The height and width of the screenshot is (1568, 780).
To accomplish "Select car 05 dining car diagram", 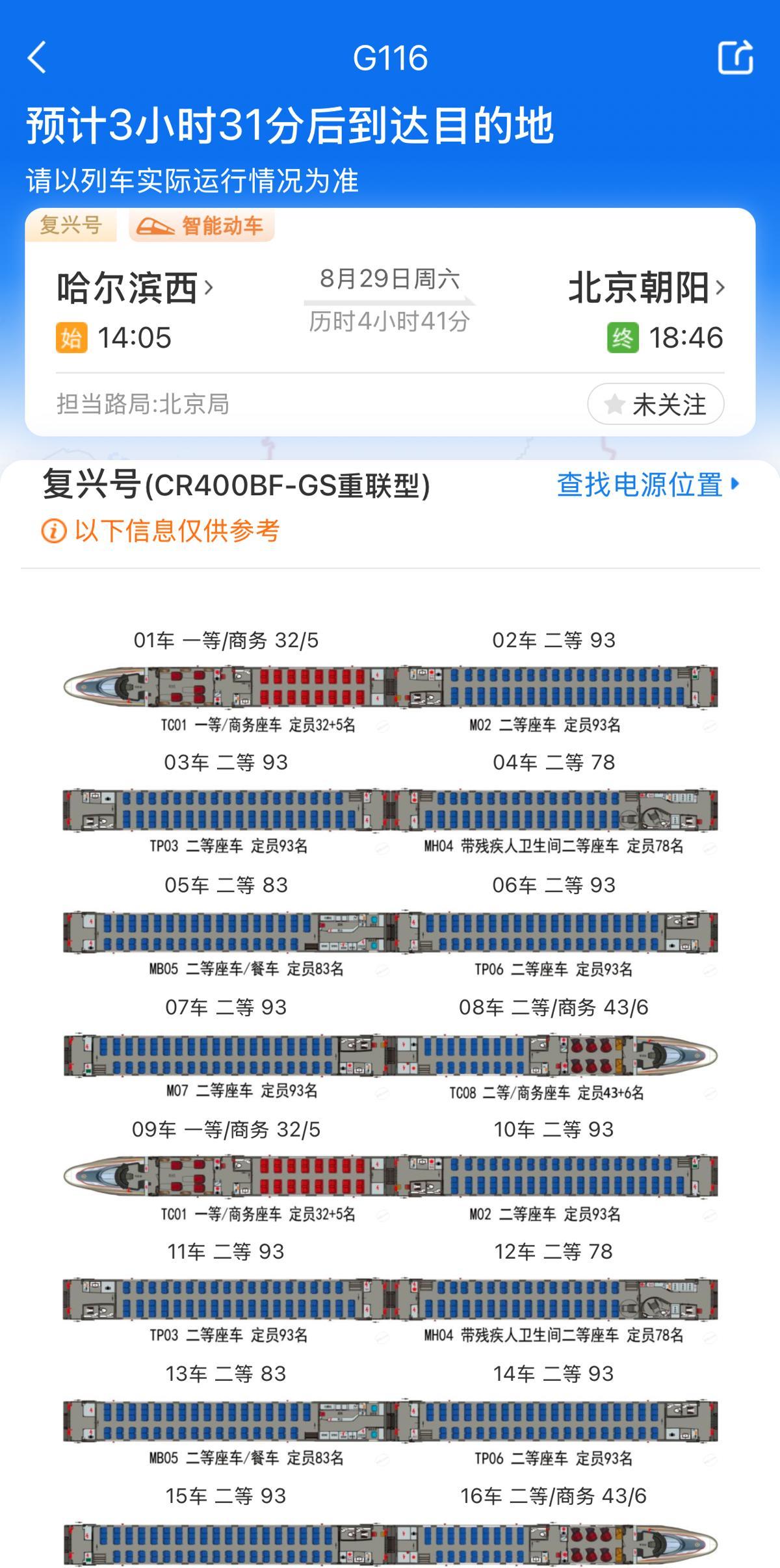I will (x=226, y=932).
